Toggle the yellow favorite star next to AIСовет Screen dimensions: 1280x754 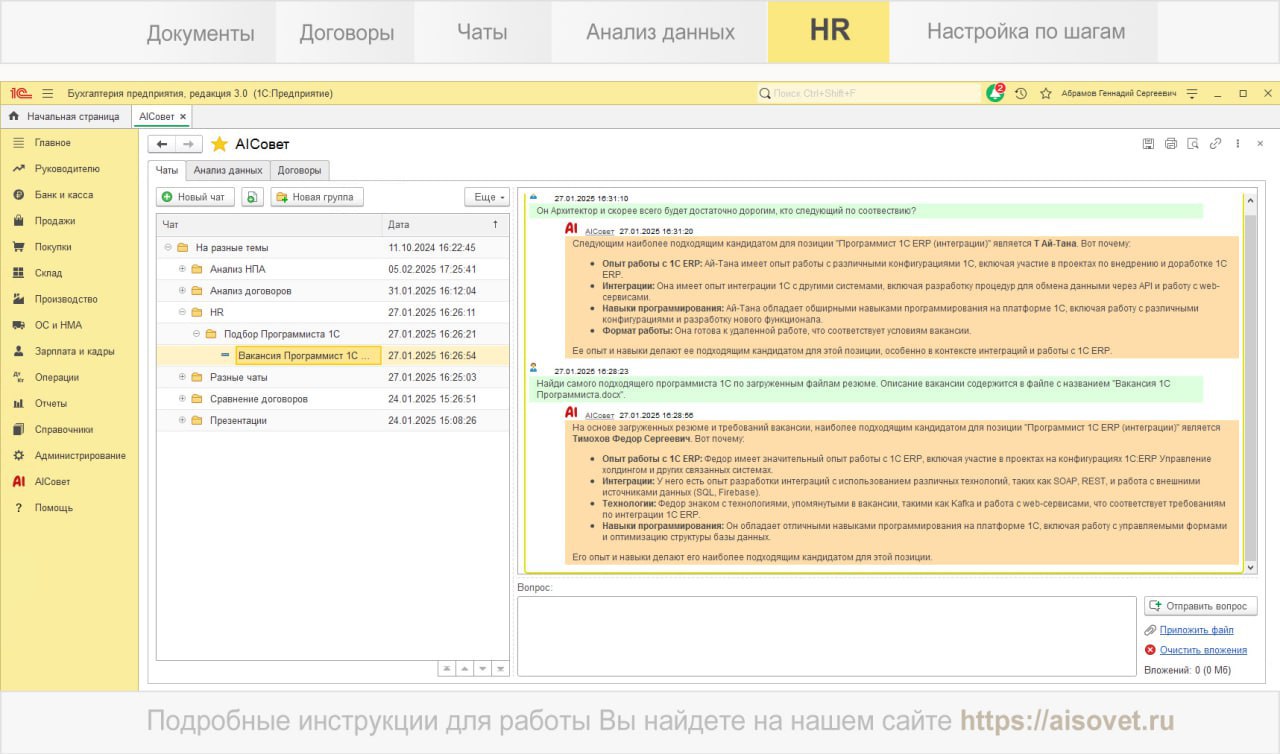(220, 144)
